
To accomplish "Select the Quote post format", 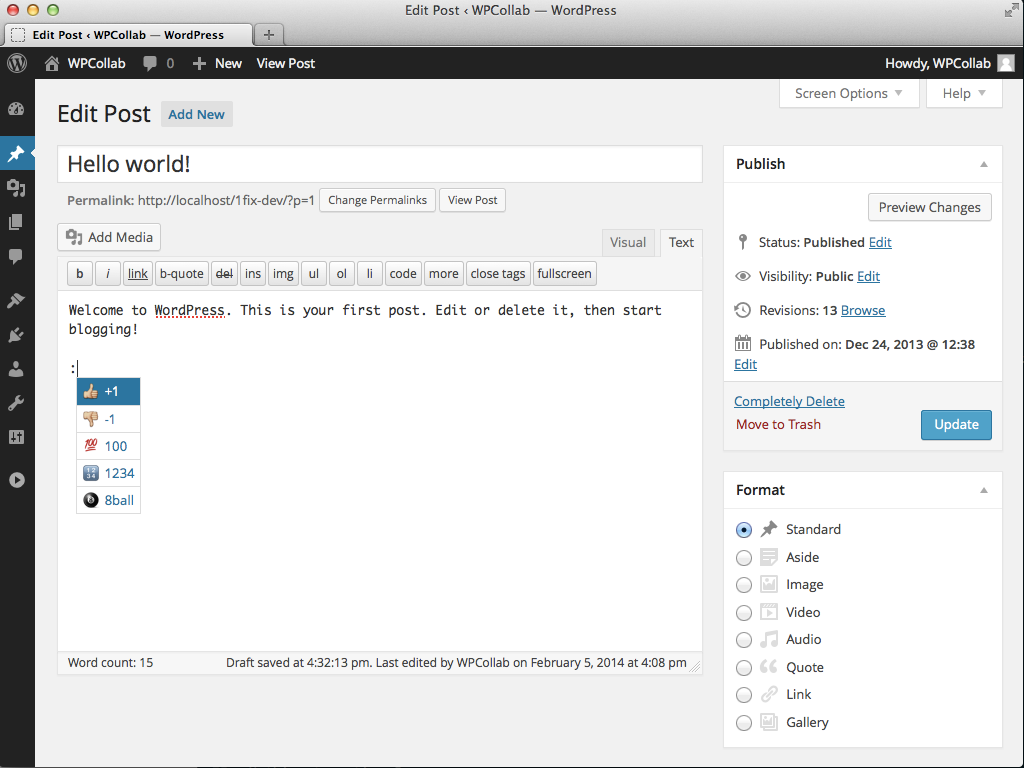I will [x=744, y=667].
